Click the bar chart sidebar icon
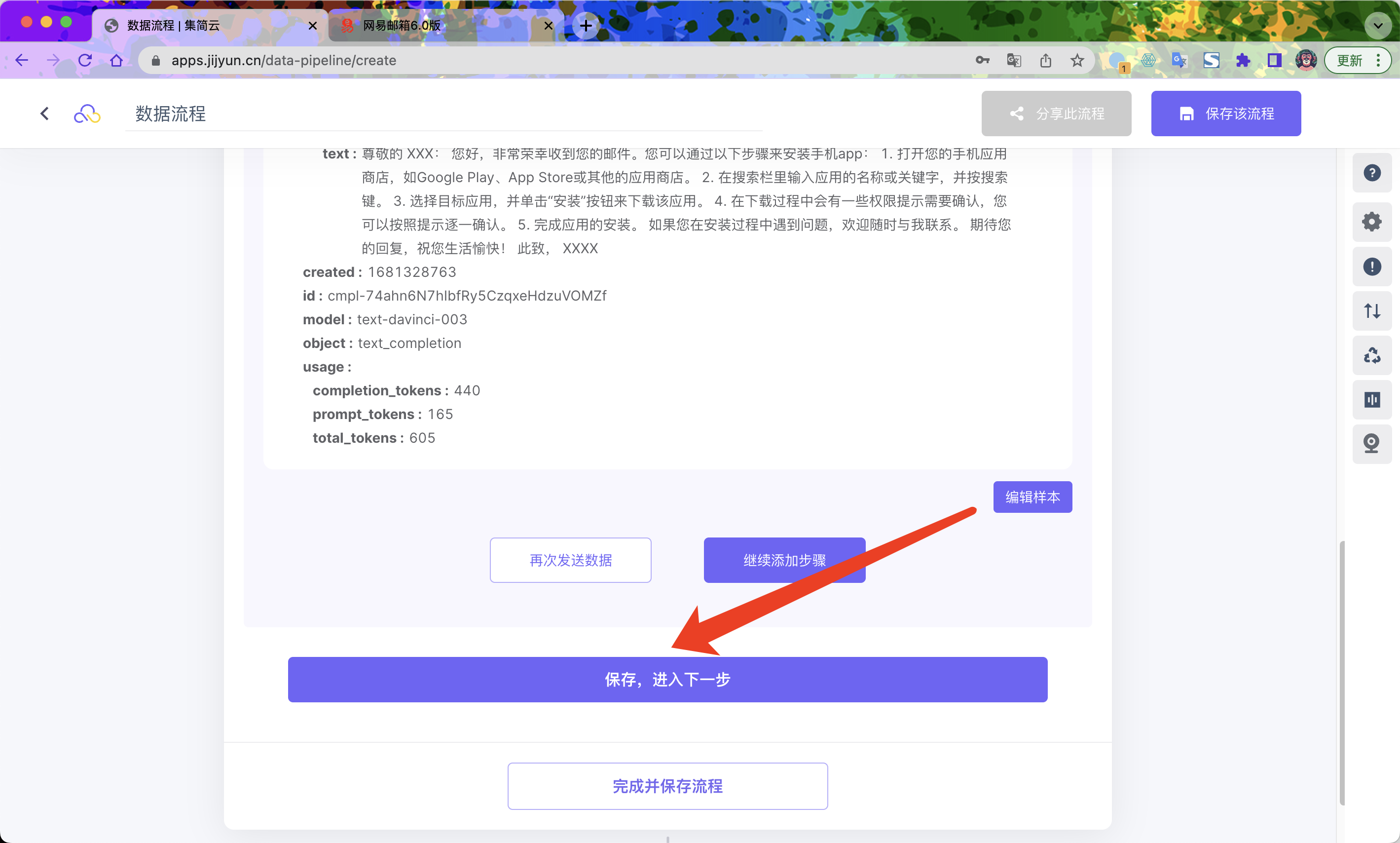 tap(1371, 400)
